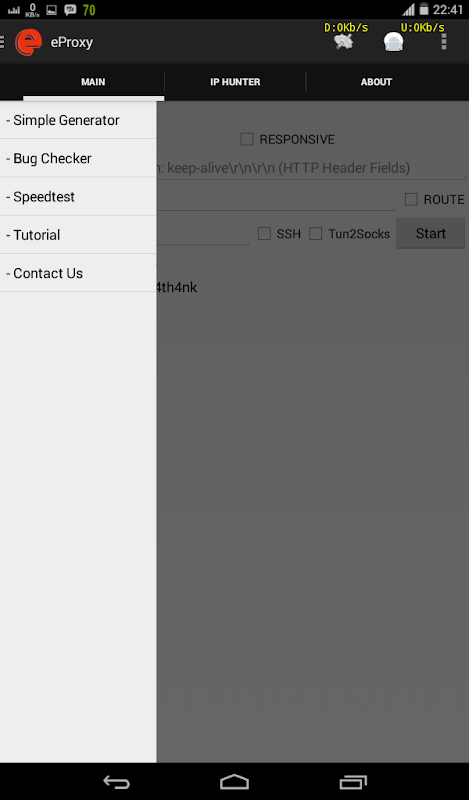Open recent apps overview
Viewport: 469px width, 800px height.
(x=353, y=782)
